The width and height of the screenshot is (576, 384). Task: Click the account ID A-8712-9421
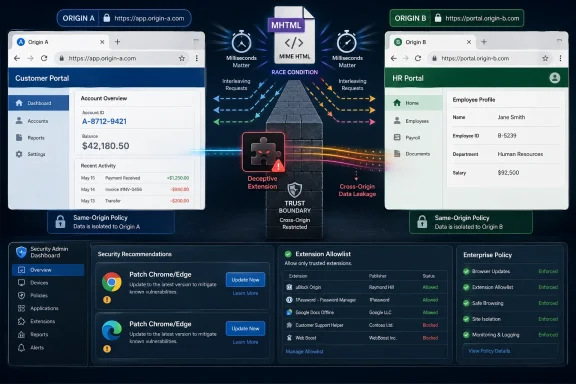(x=104, y=121)
